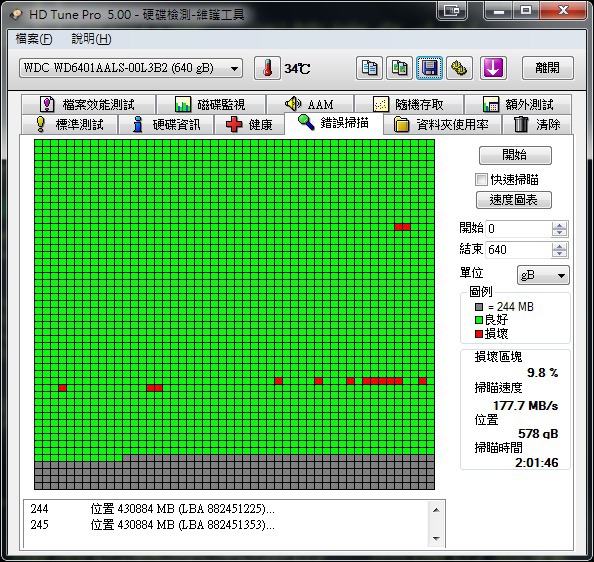Click the HD Tune app icon in title bar
Viewport: 594px width, 562px height.
(x=16, y=14)
